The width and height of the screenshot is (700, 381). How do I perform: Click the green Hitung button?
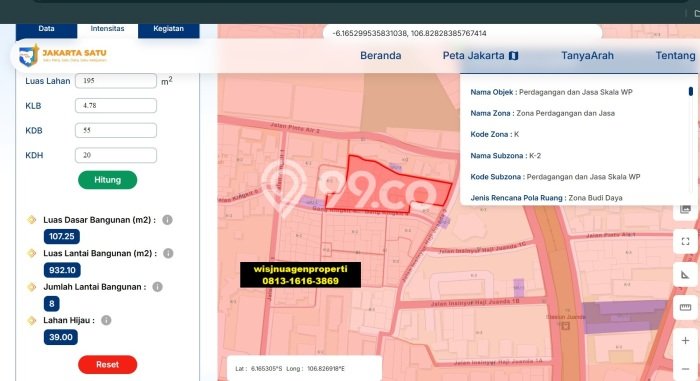tap(108, 180)
